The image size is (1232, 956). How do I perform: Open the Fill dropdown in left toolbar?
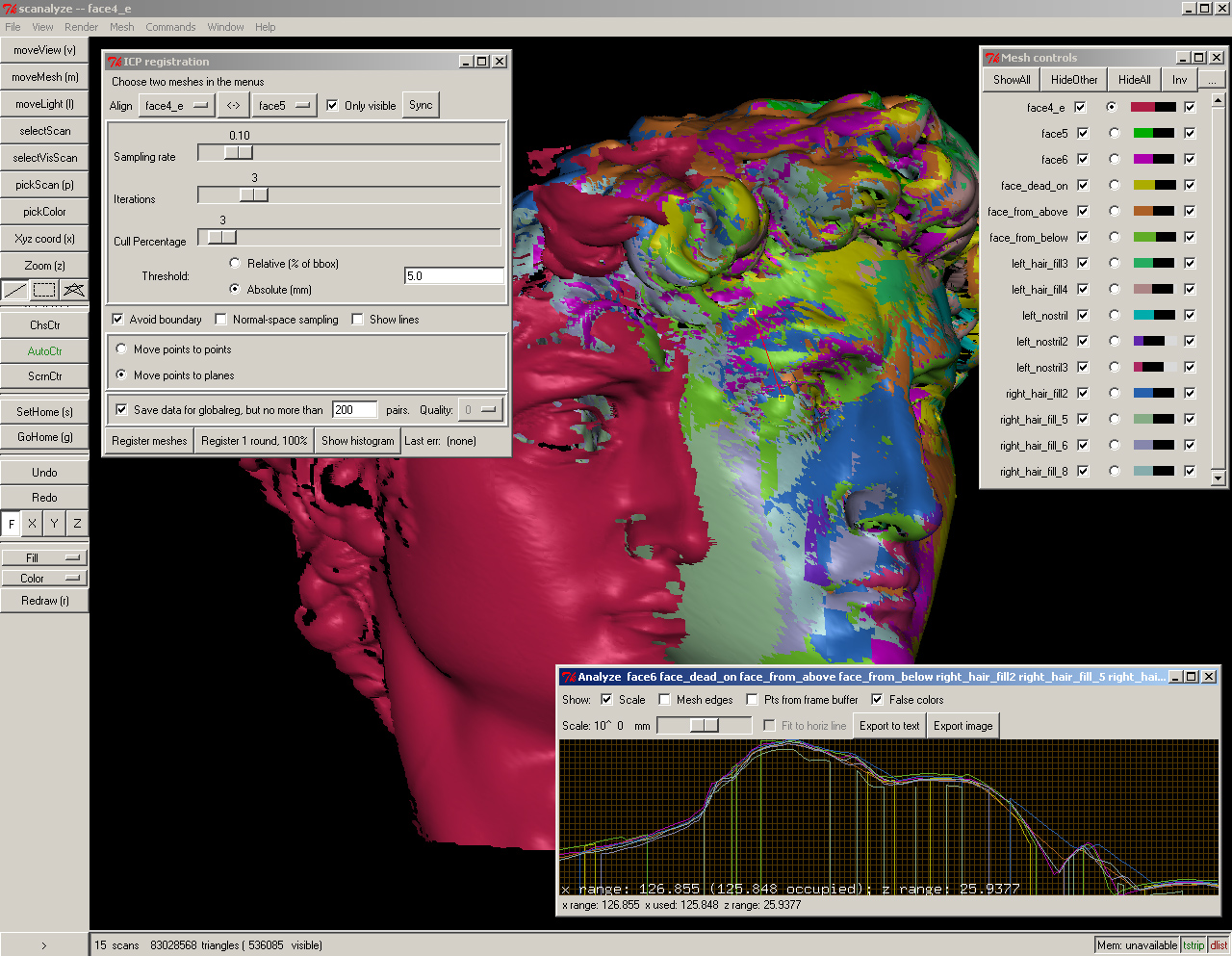coord(44,558)
